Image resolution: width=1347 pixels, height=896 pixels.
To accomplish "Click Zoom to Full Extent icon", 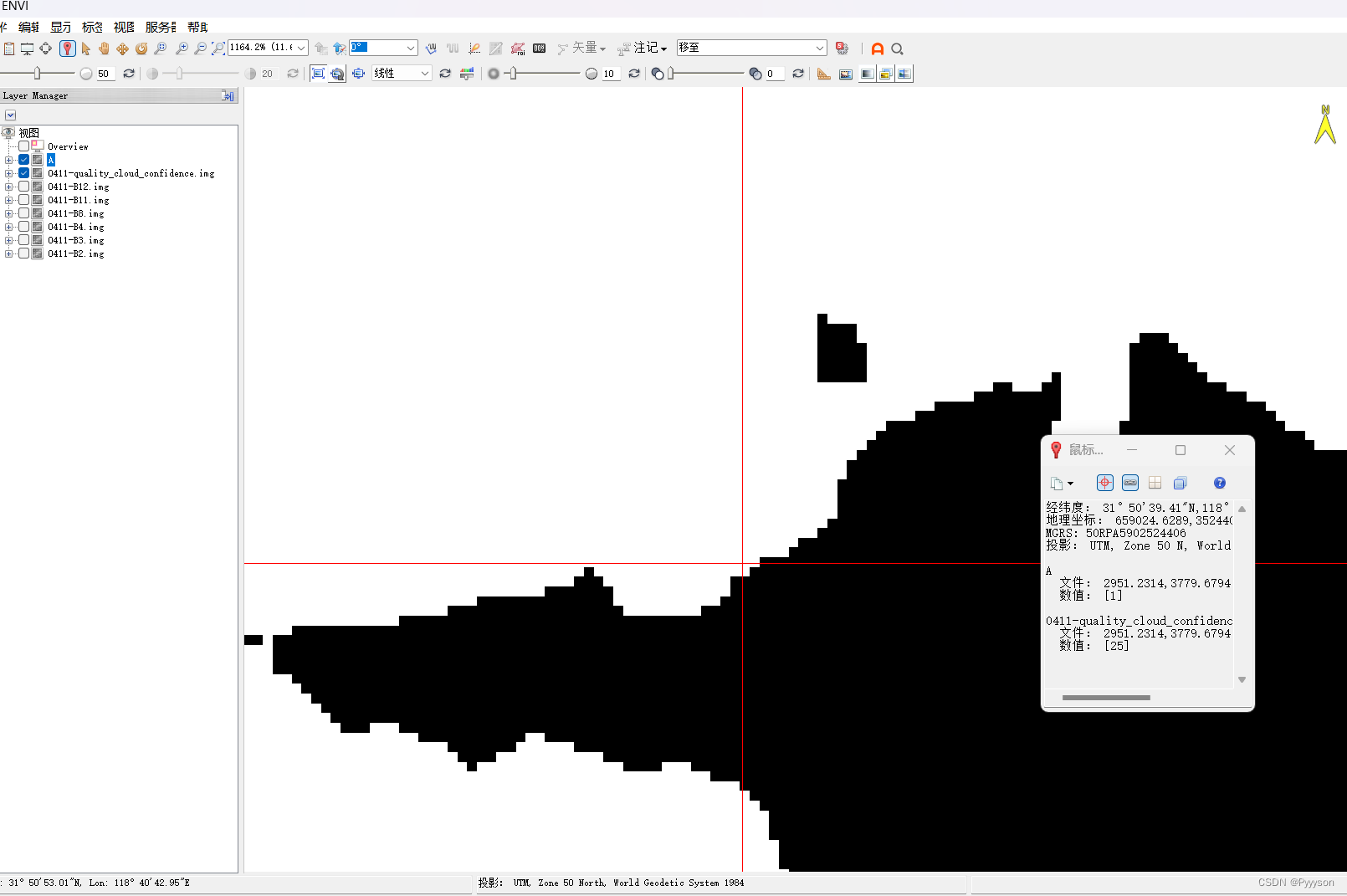I will pyautogui.click(x=218, y=49).
